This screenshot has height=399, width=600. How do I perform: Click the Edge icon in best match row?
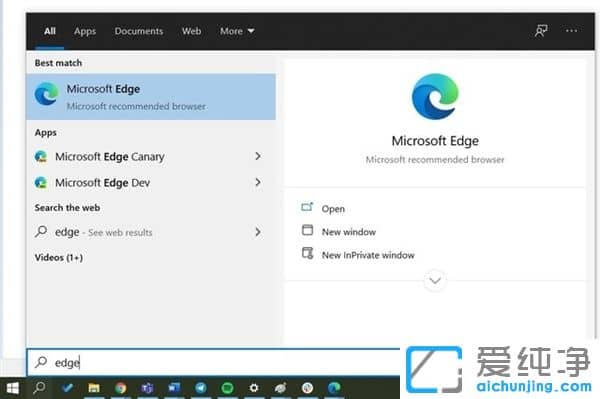(46, 94)
